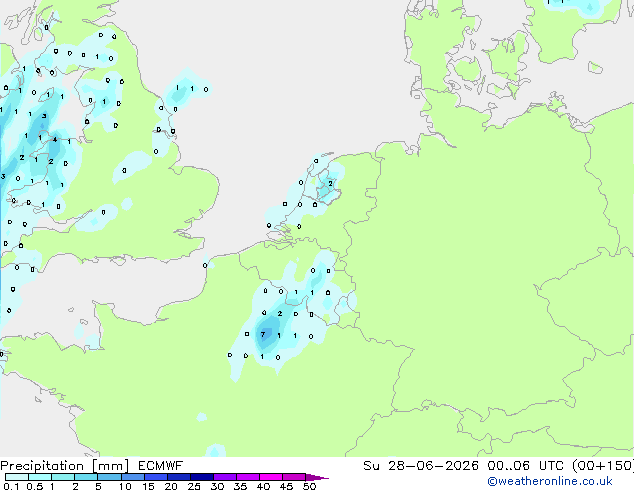Click the 2–5 mm legend swatch
This screenshot has width=634, height=490.
point(86,477)
